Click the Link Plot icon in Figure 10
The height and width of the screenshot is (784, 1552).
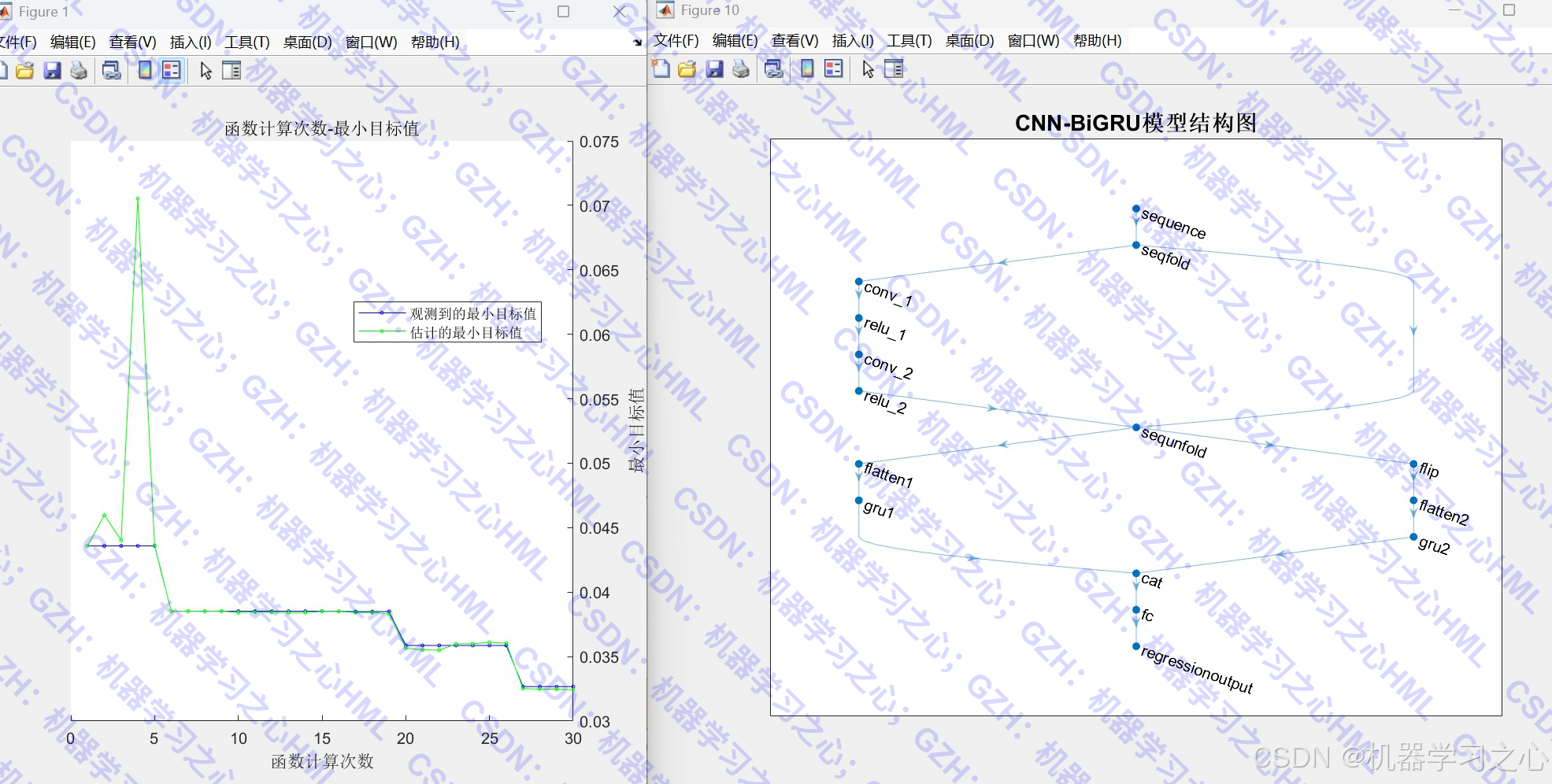[x=774, y=69]
